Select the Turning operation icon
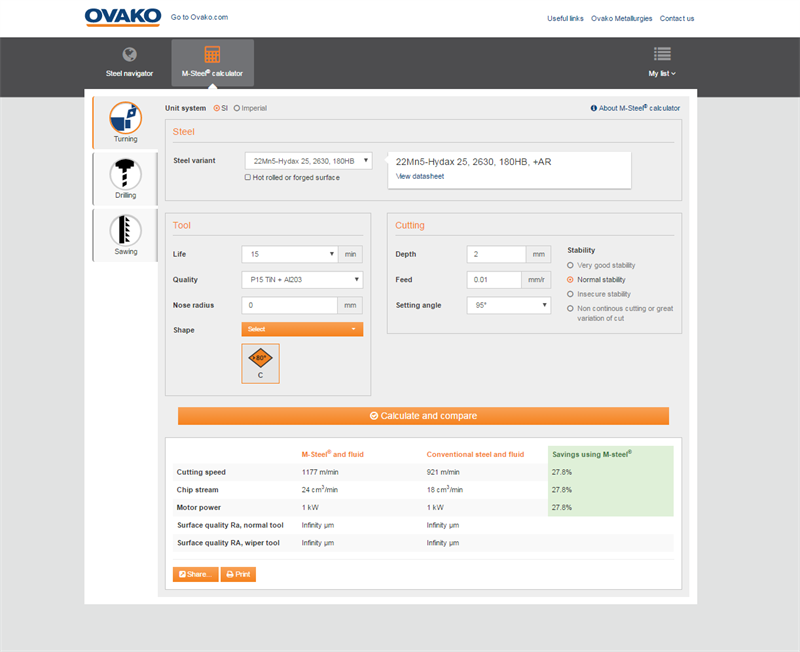800x652 pixels. [x=125, y=118]
